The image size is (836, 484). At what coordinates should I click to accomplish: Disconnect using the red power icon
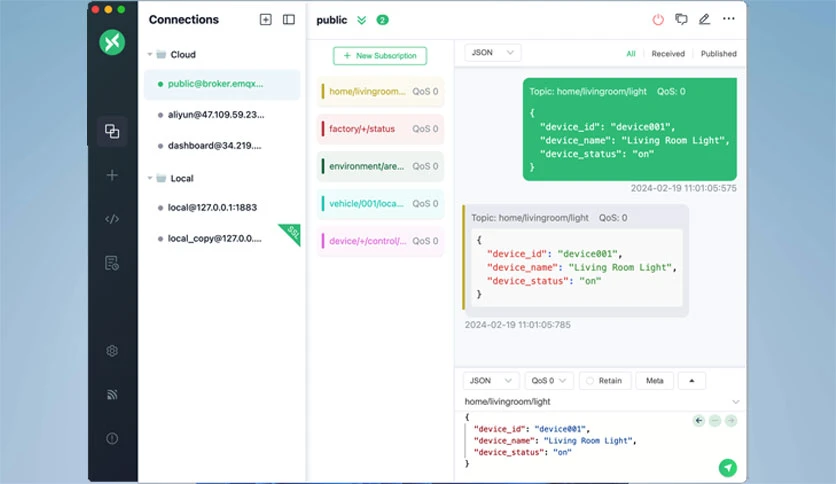[658, 19]
